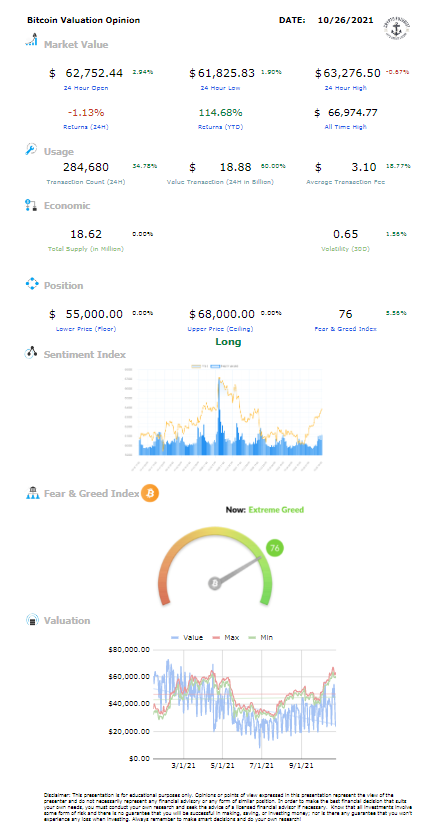Click the Economic section icon
The height and width of the screenshot is (838, 447).
[x=32, y=204]
